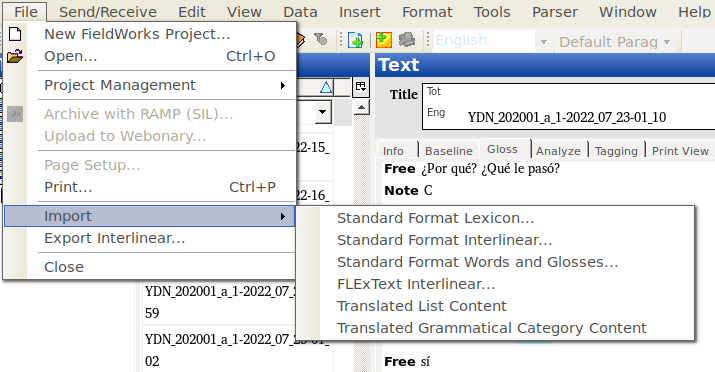
Task: Click the free translation ¿Por qué? ¿Qué le pasó?
Action: [x=490, y=169]
